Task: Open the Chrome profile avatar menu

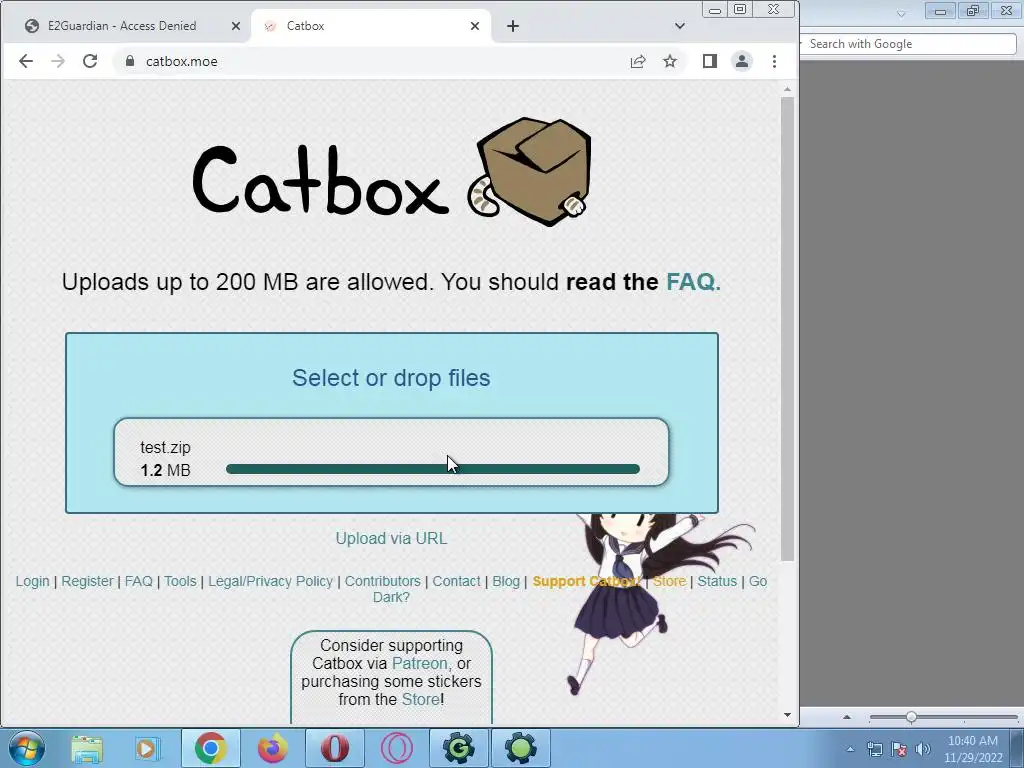Action: pos(742,61)
